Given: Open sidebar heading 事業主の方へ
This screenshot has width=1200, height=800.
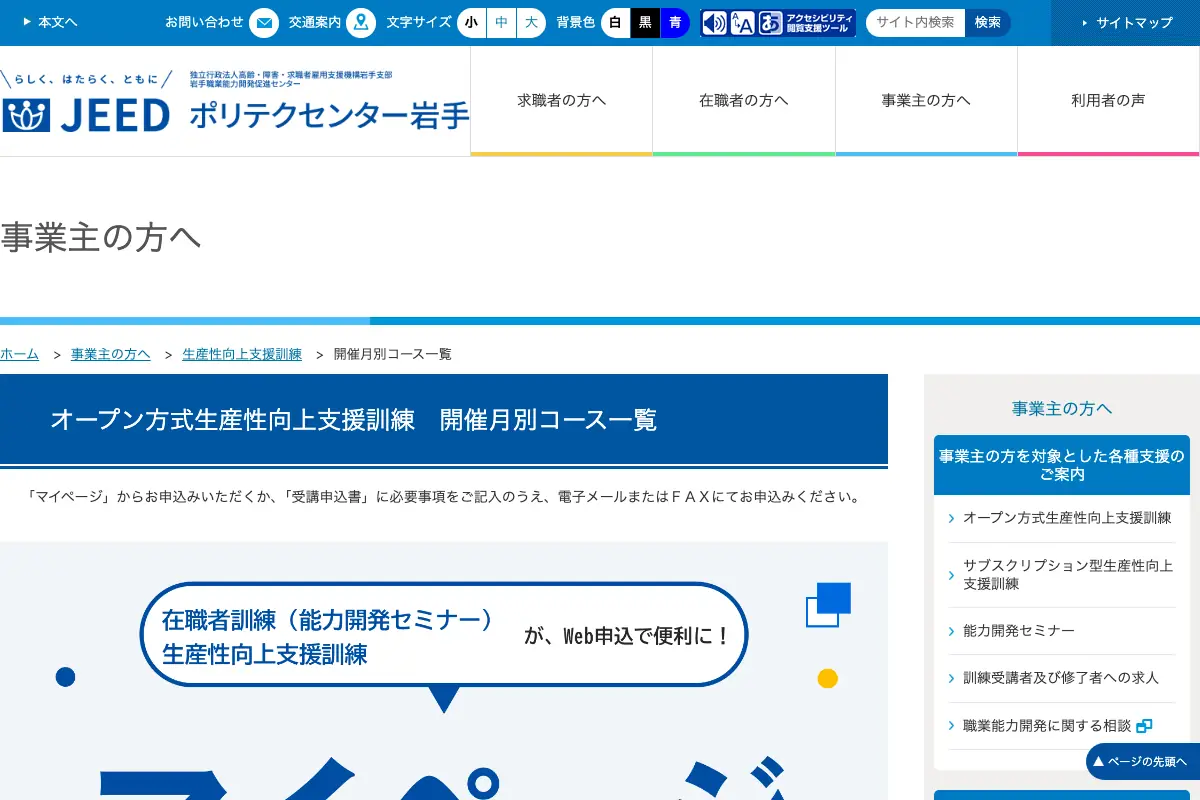Looking at the screenshot, I should 1062,408.
